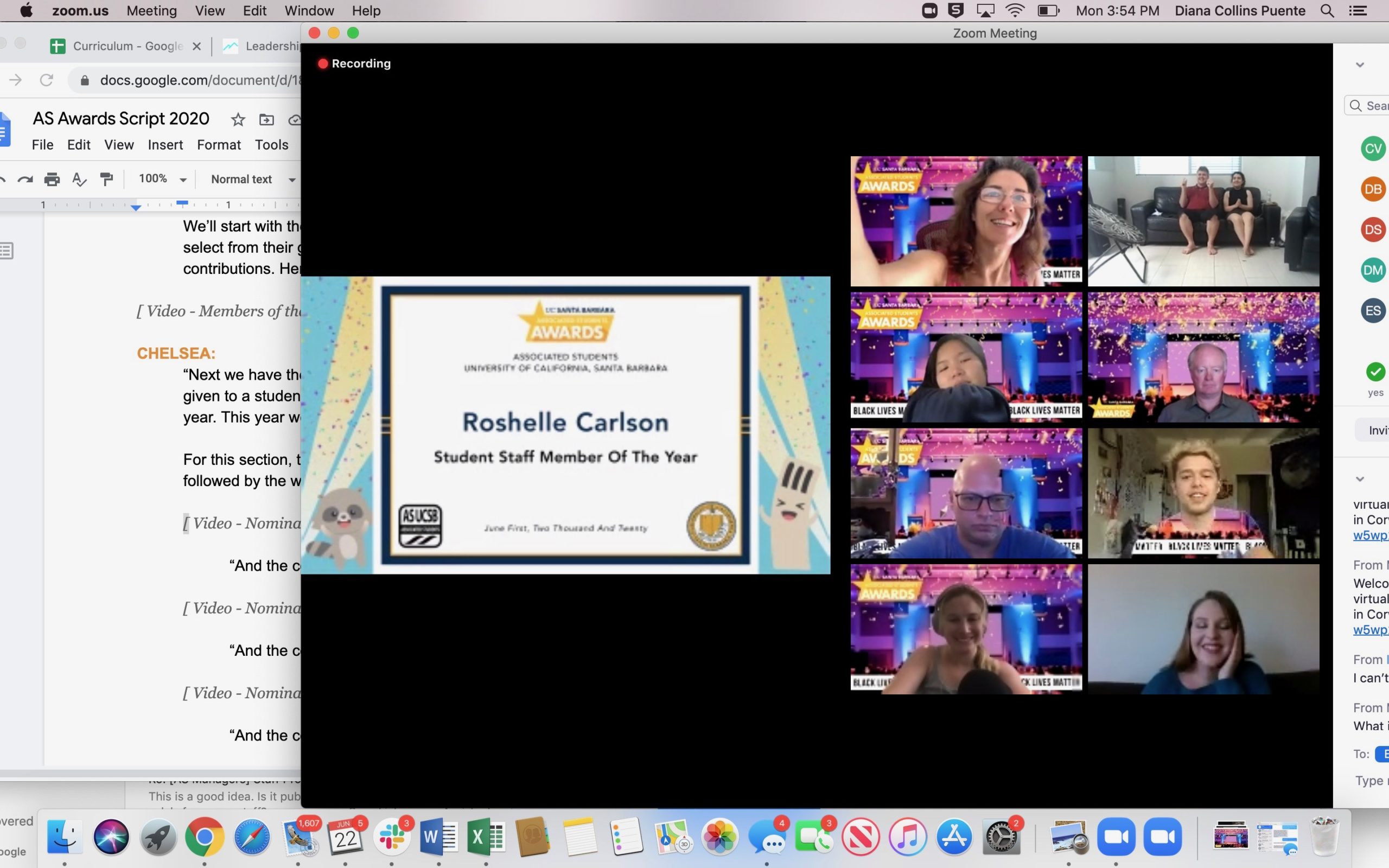Open Notification Center list icon
This screenshot has height=868, width=1389.
point(1358,11)
